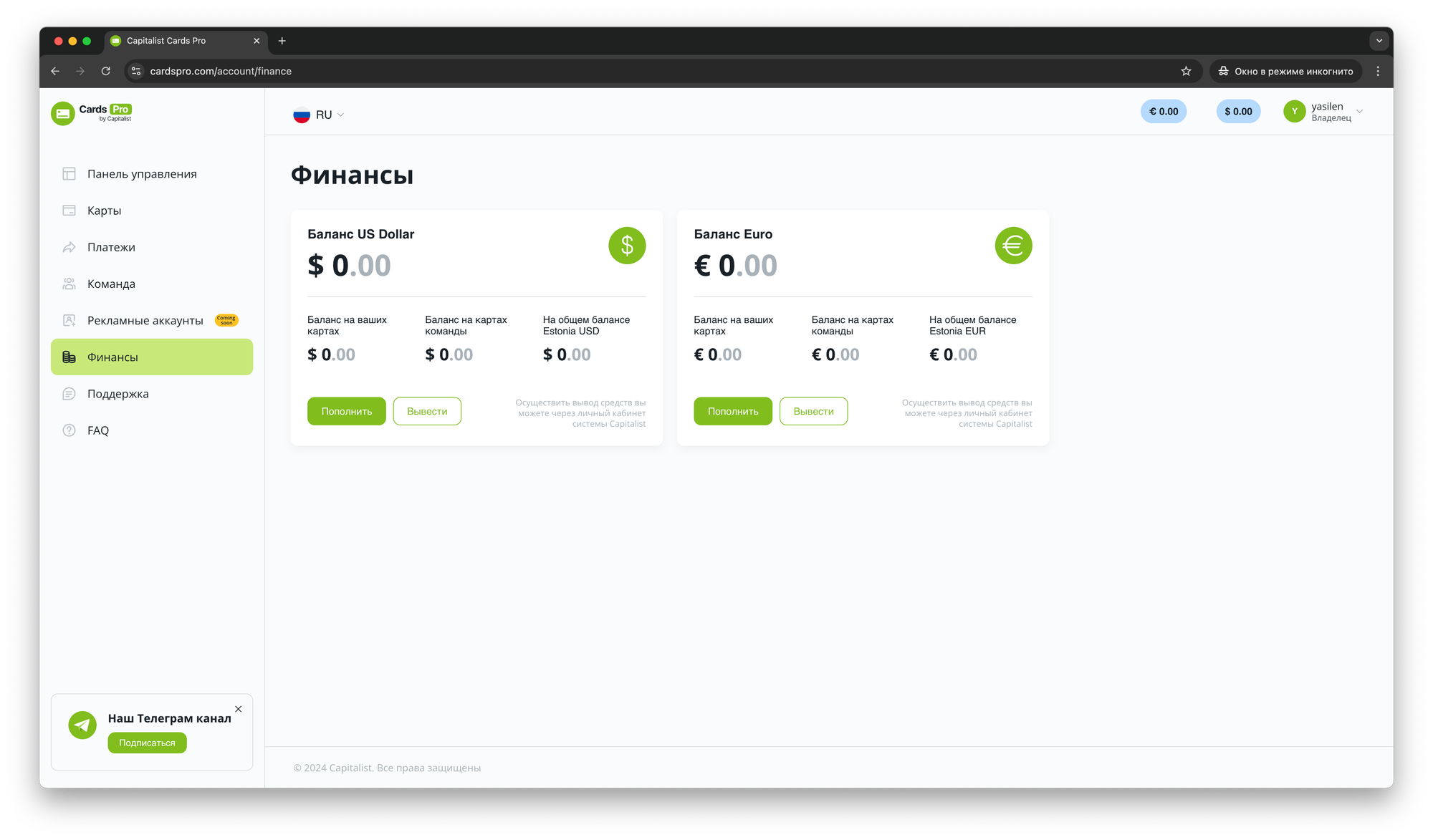This screenshot has height=840, width=1433.
Task: Open the Карты sidebar section
Action: coord(105,211)
